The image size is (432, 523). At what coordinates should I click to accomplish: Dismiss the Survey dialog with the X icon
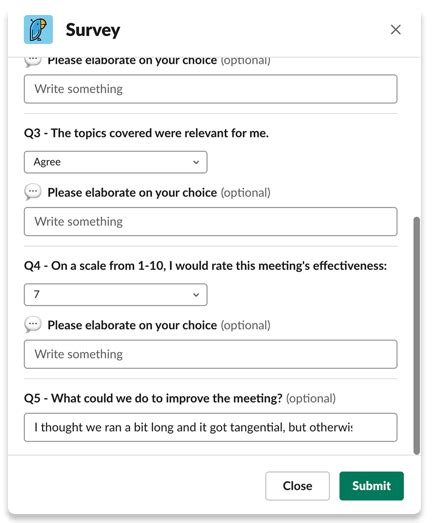[396, 29]
